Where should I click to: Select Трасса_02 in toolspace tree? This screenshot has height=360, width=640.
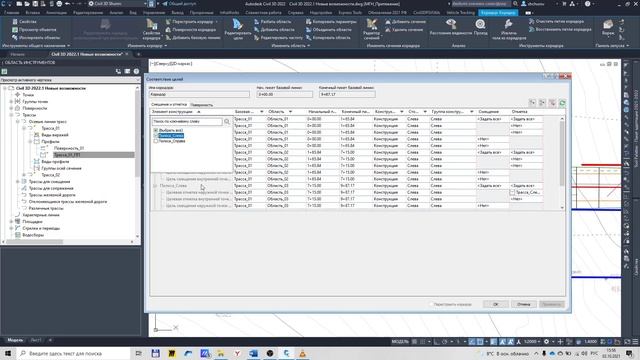coord(51,175)
